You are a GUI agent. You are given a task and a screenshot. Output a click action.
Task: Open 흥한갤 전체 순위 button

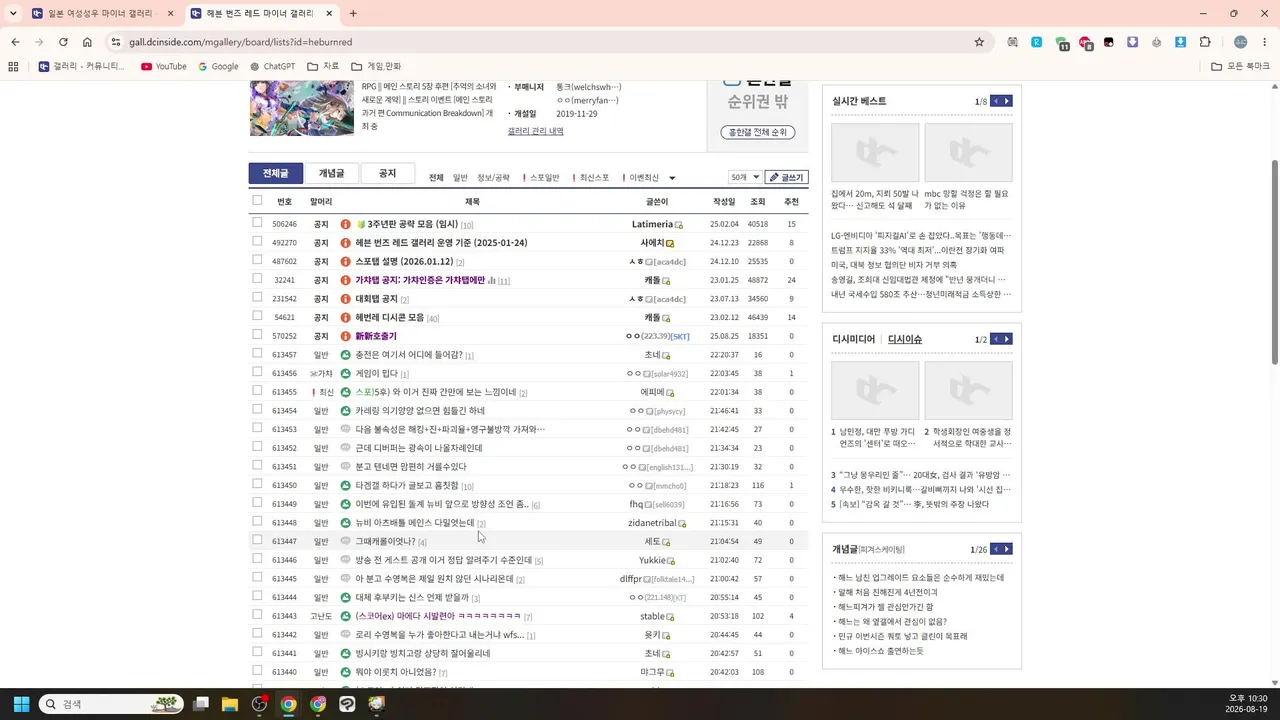pyautogui.click(x=757, y=132)
